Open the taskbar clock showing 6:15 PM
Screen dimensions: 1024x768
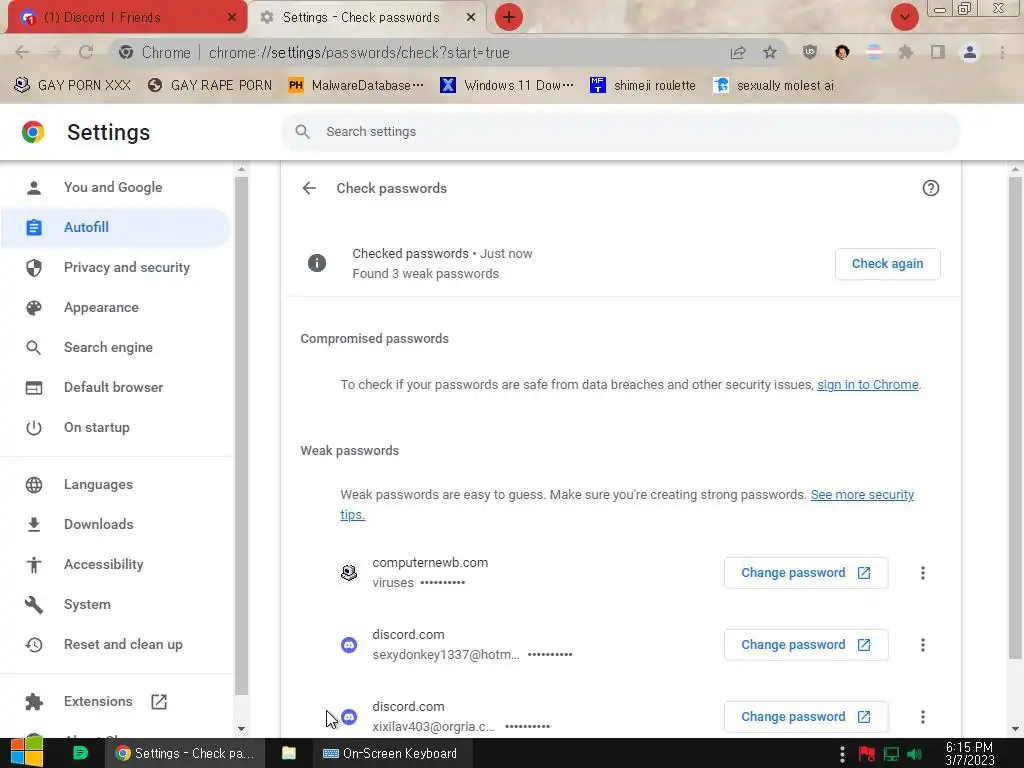(970, 753)
